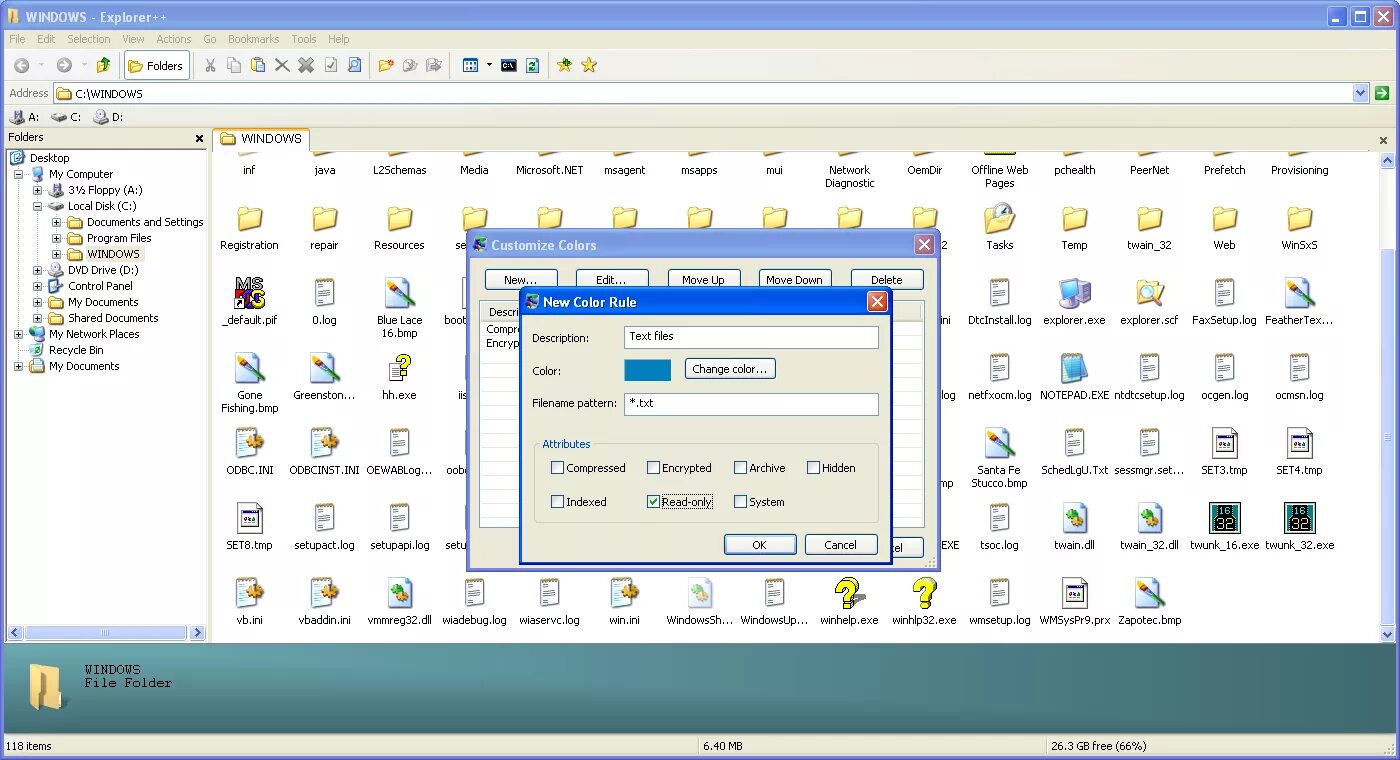
Task: Open a command prompt via the C:\ toolbar icon
Action: (508, 65)
